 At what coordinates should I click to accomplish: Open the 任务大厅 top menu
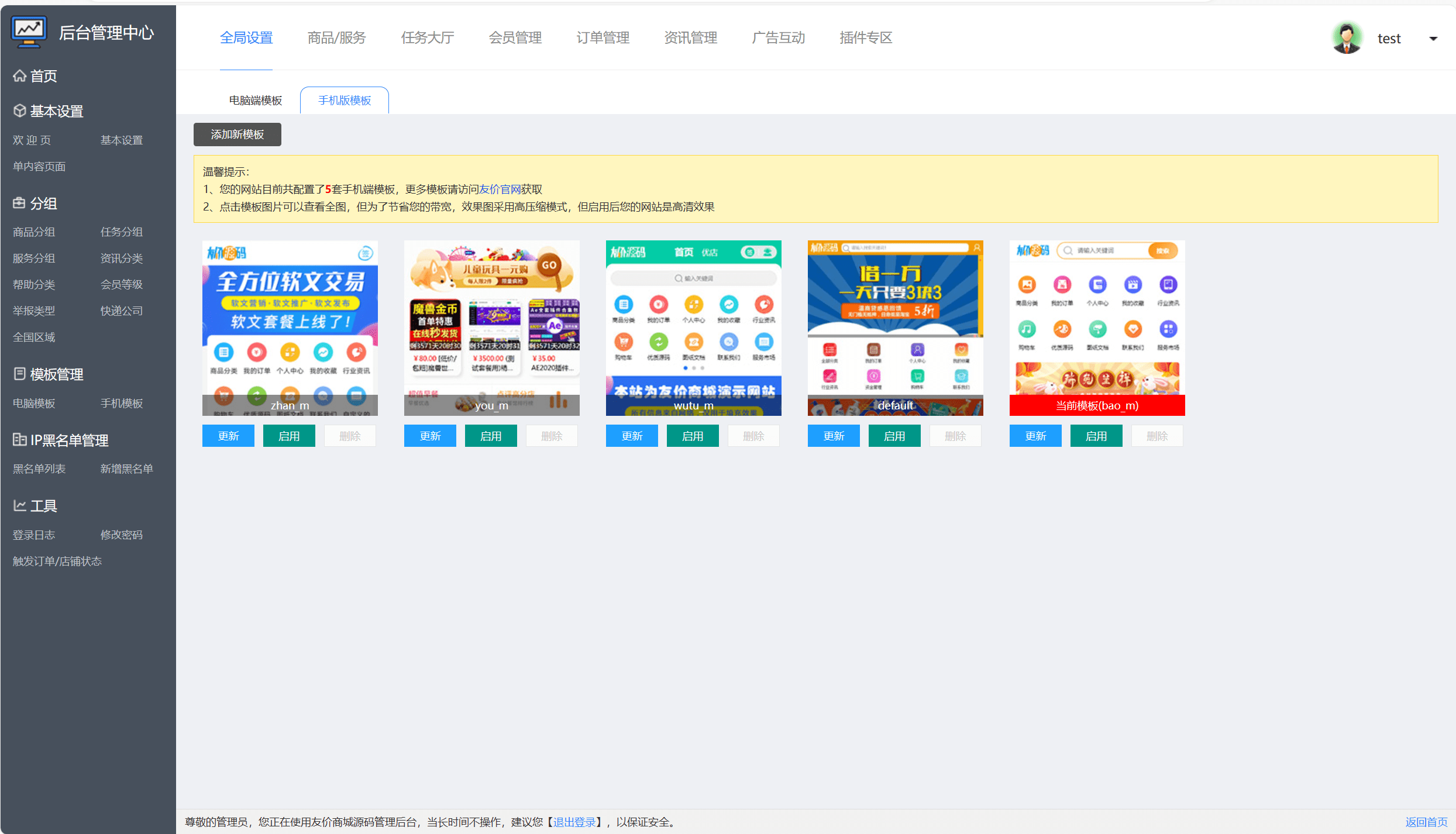428,38
